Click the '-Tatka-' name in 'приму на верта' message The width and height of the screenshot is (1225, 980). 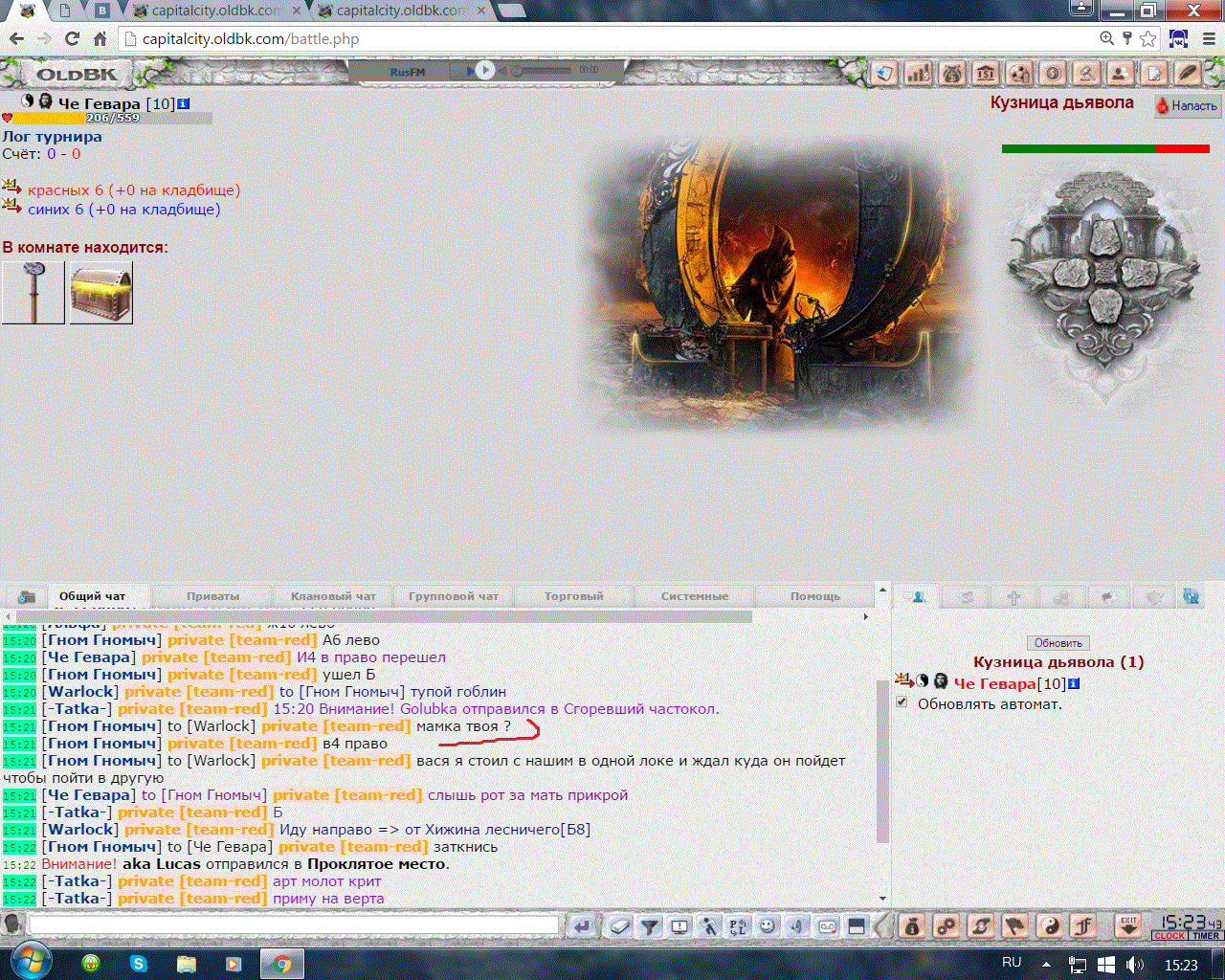(x=78, y=899)
